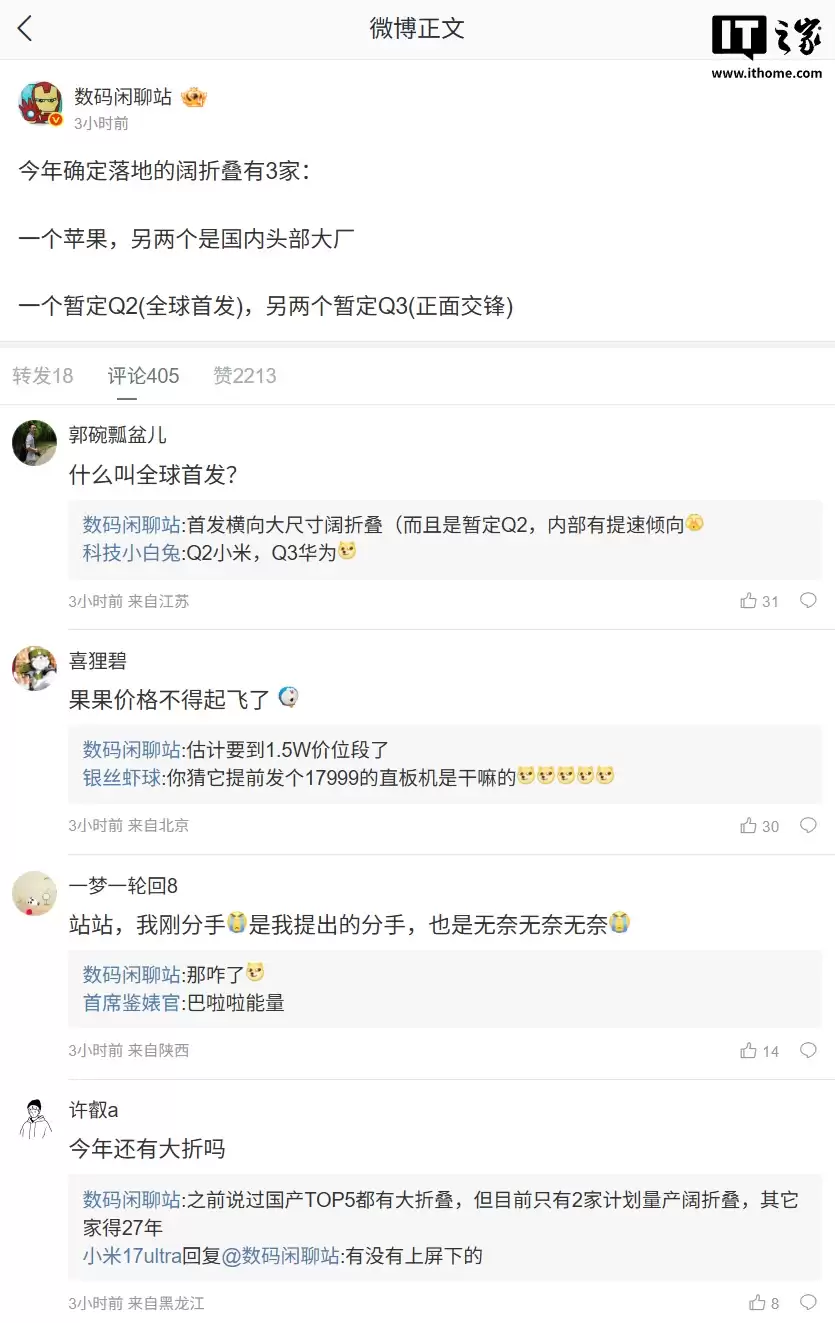Tap the crown badge beside 数码闲聊站
Screen dimensions: 835x1323
pyautogui.click(x=193, y=97)
